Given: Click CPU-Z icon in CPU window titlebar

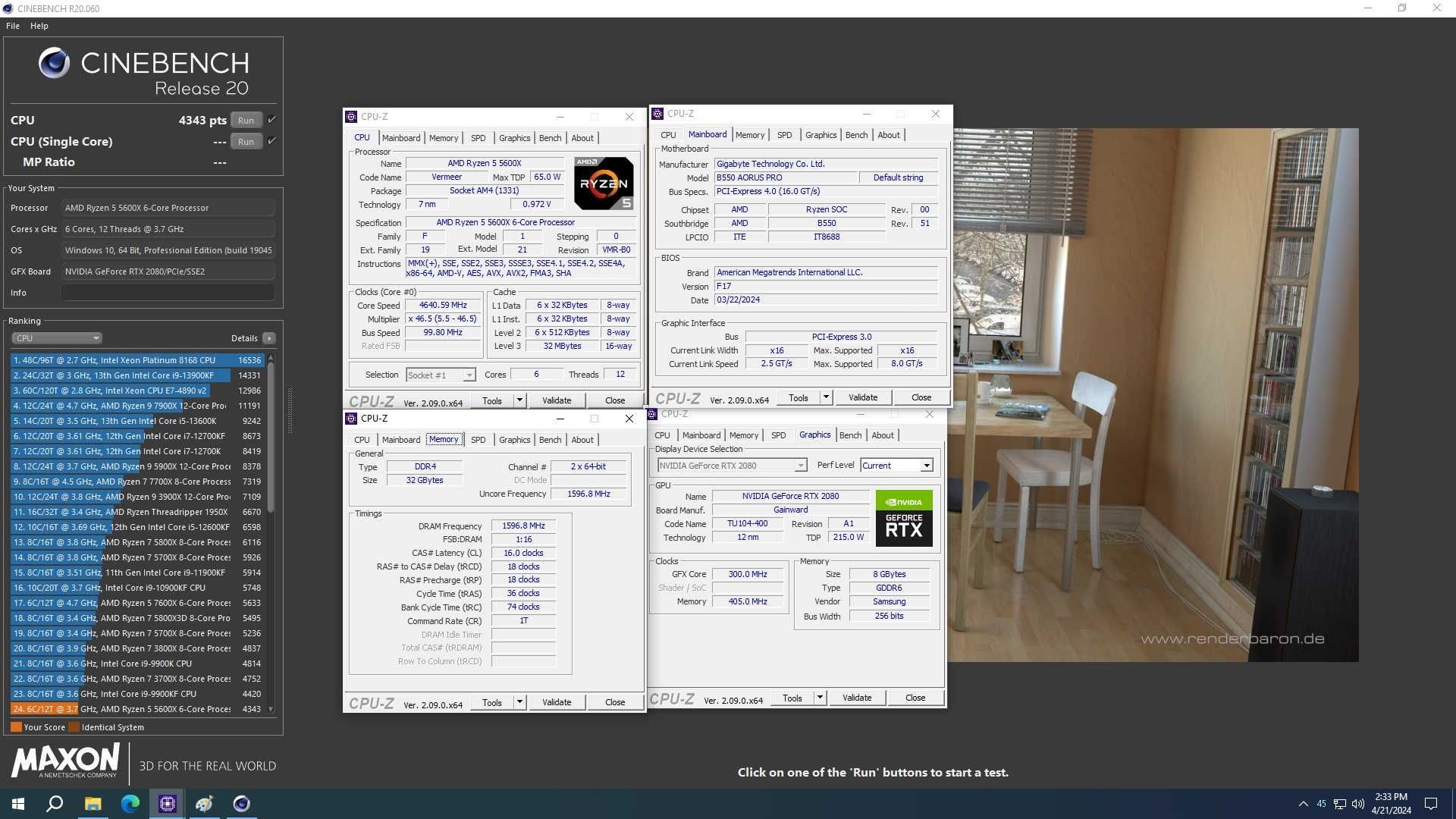Looking at the screenshot, I should click(351, 117).
